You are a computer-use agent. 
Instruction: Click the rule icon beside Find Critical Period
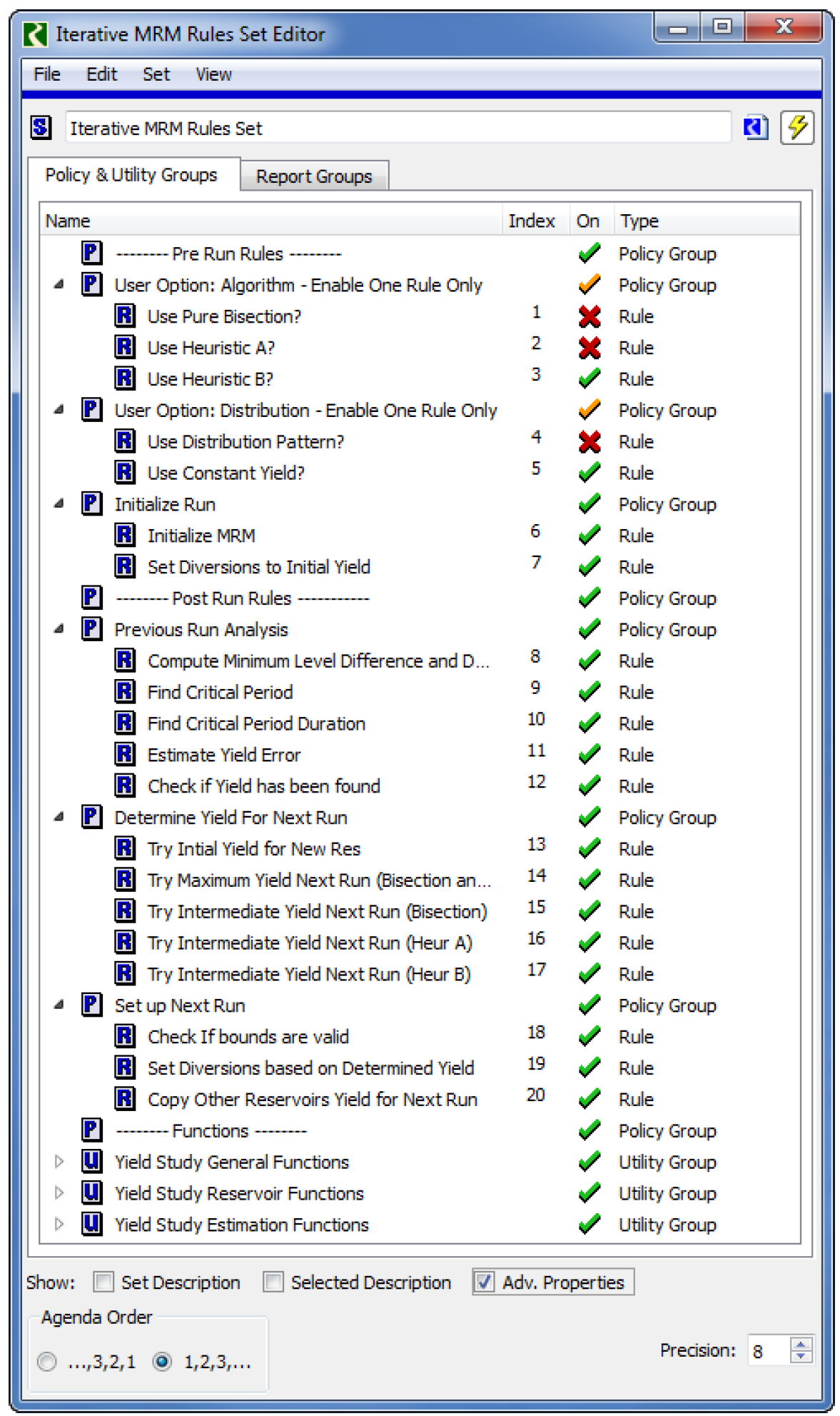[125, 692]
